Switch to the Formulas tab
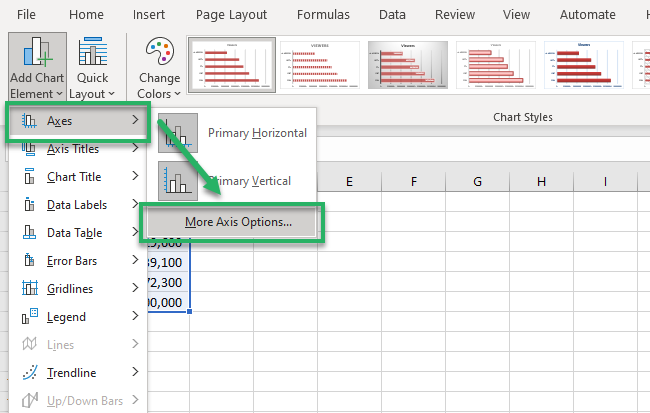The image size is (650, 413). point(324,15)
